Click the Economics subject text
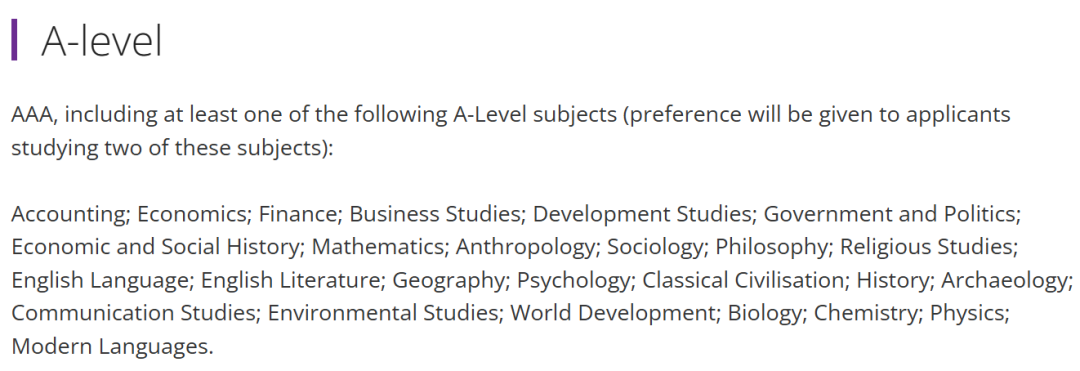Viewport: 1080px width, 371px height. pyautogui.click(x=192, y=215)
